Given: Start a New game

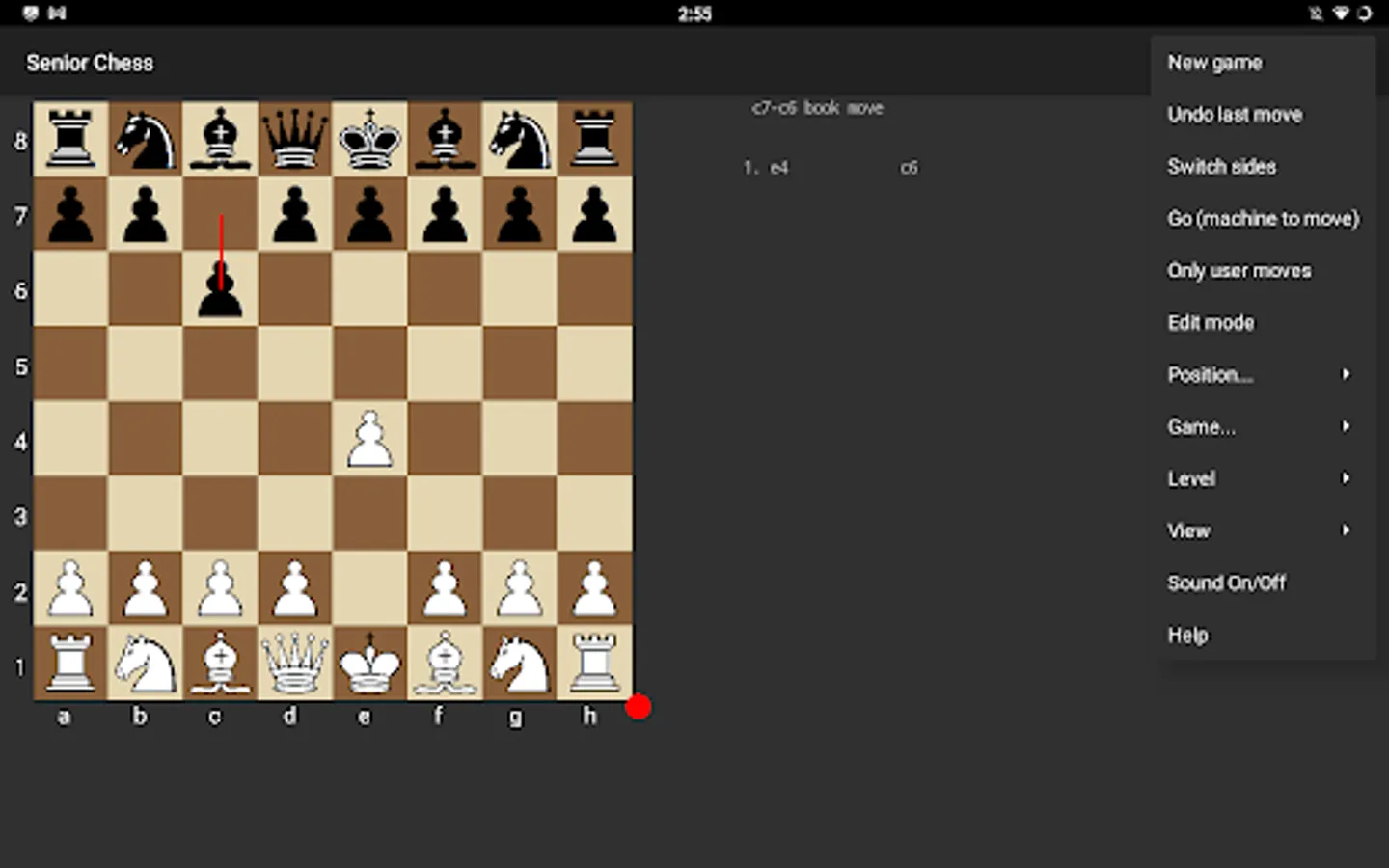Looking at the screenshot, I should click(x=1214, y=62).
